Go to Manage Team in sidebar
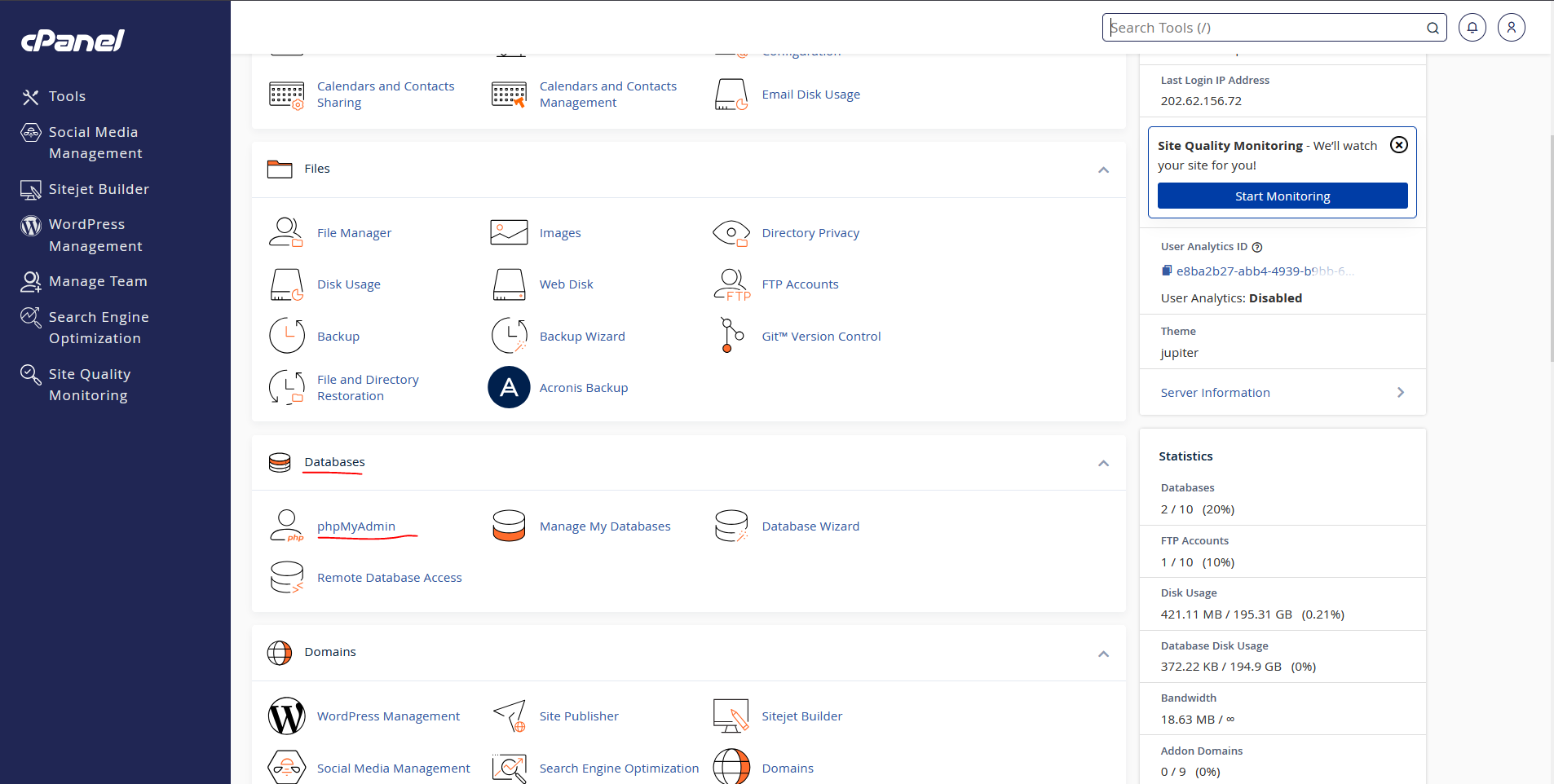Screen dimensions: 1554x784 pos(98,281)
